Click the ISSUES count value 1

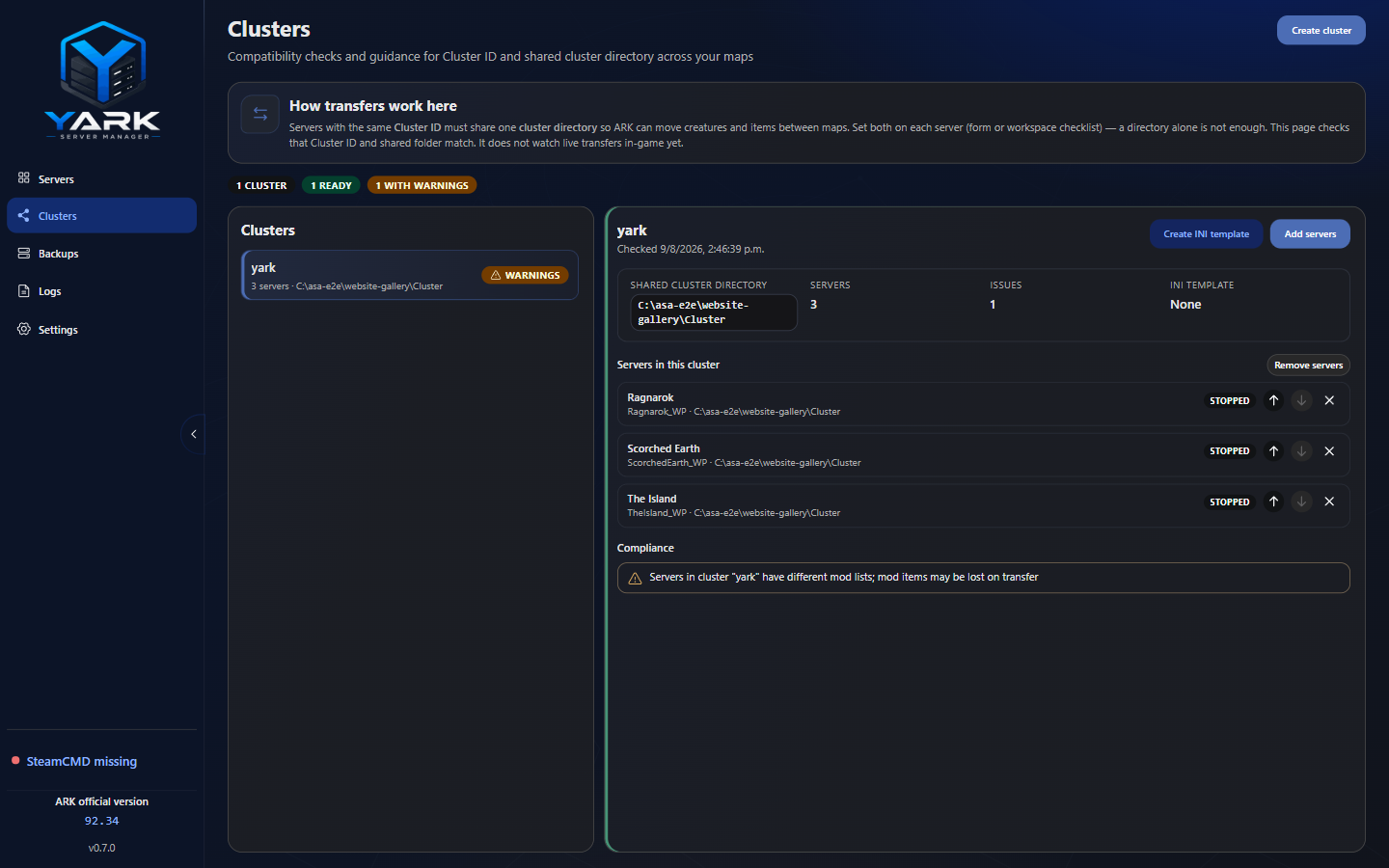tap(993, 304)
